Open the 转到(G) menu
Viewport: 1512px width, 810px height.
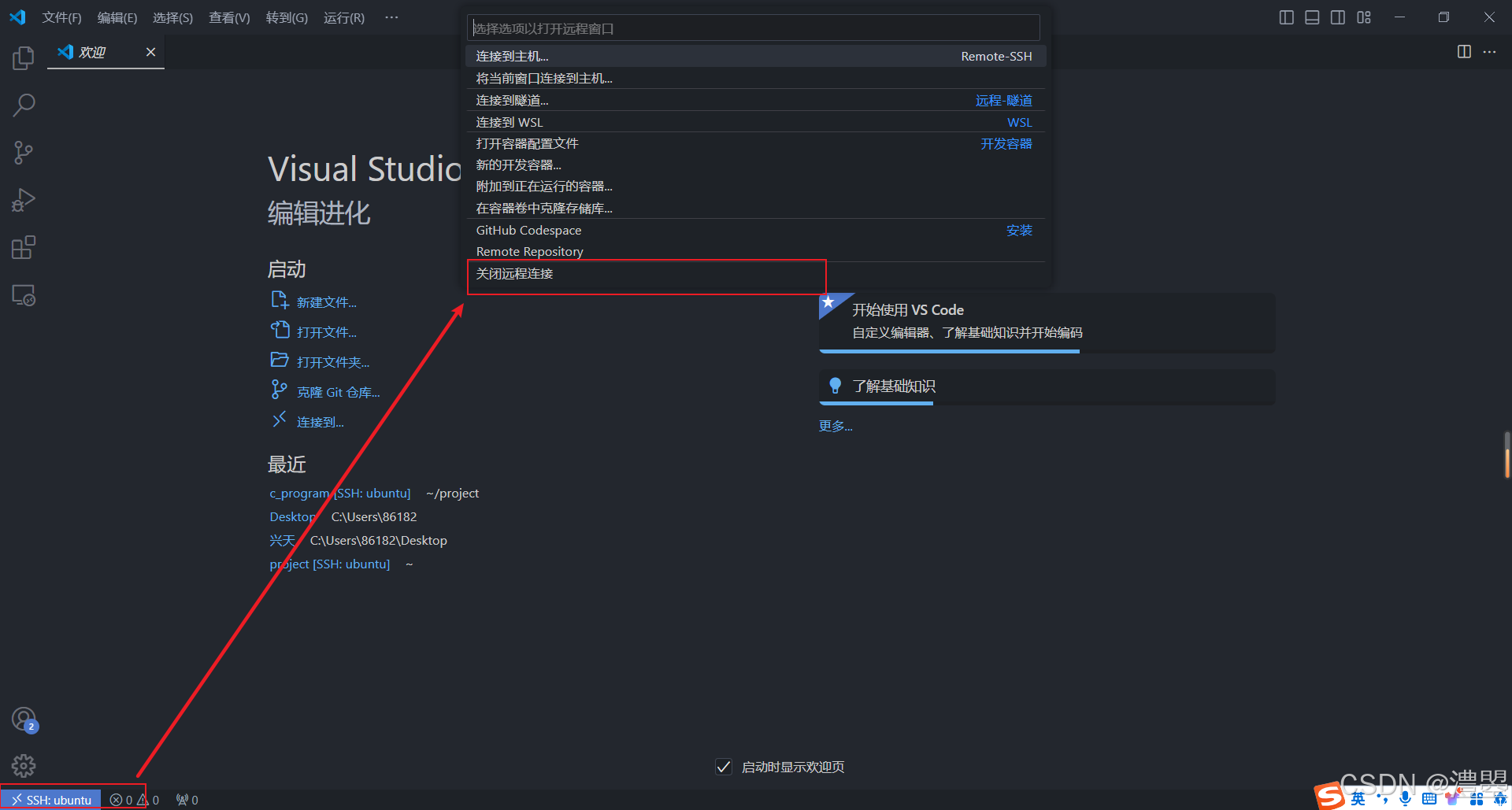pos(287,17)
